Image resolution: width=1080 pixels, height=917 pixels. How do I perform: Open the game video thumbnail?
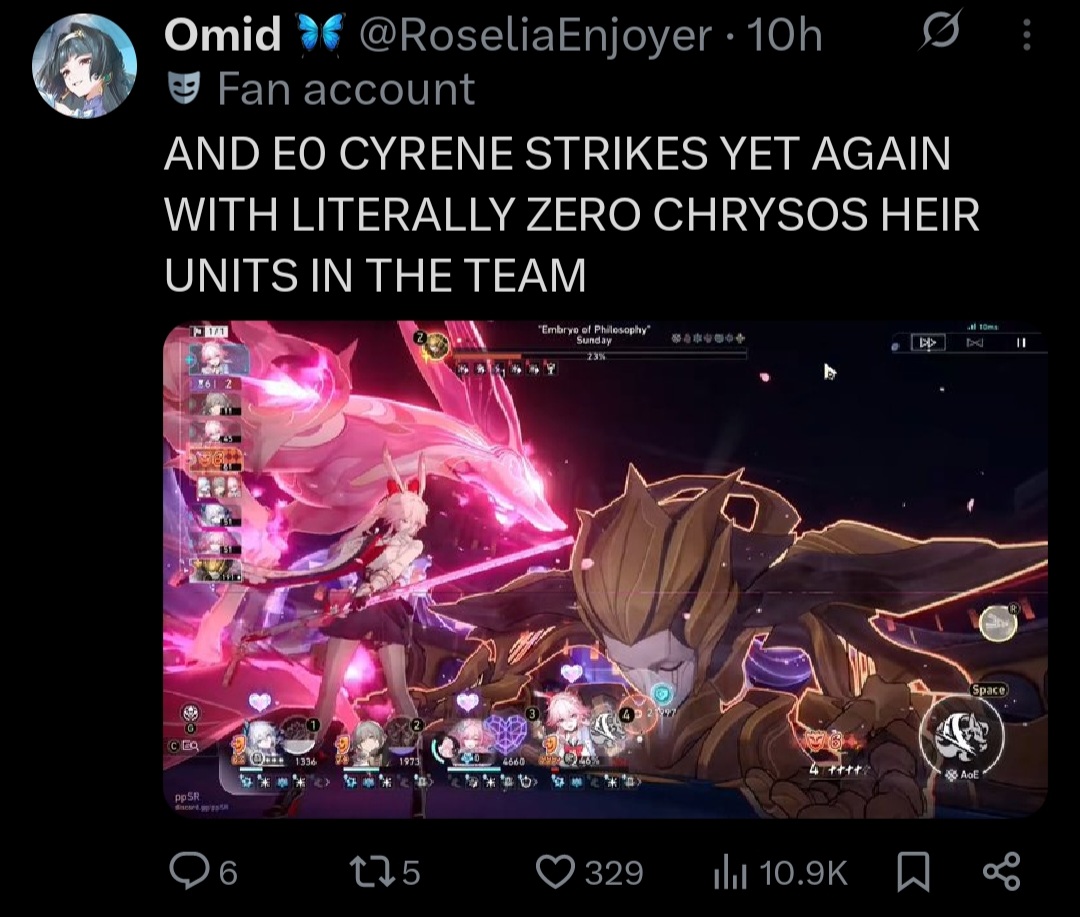point(605,569)
